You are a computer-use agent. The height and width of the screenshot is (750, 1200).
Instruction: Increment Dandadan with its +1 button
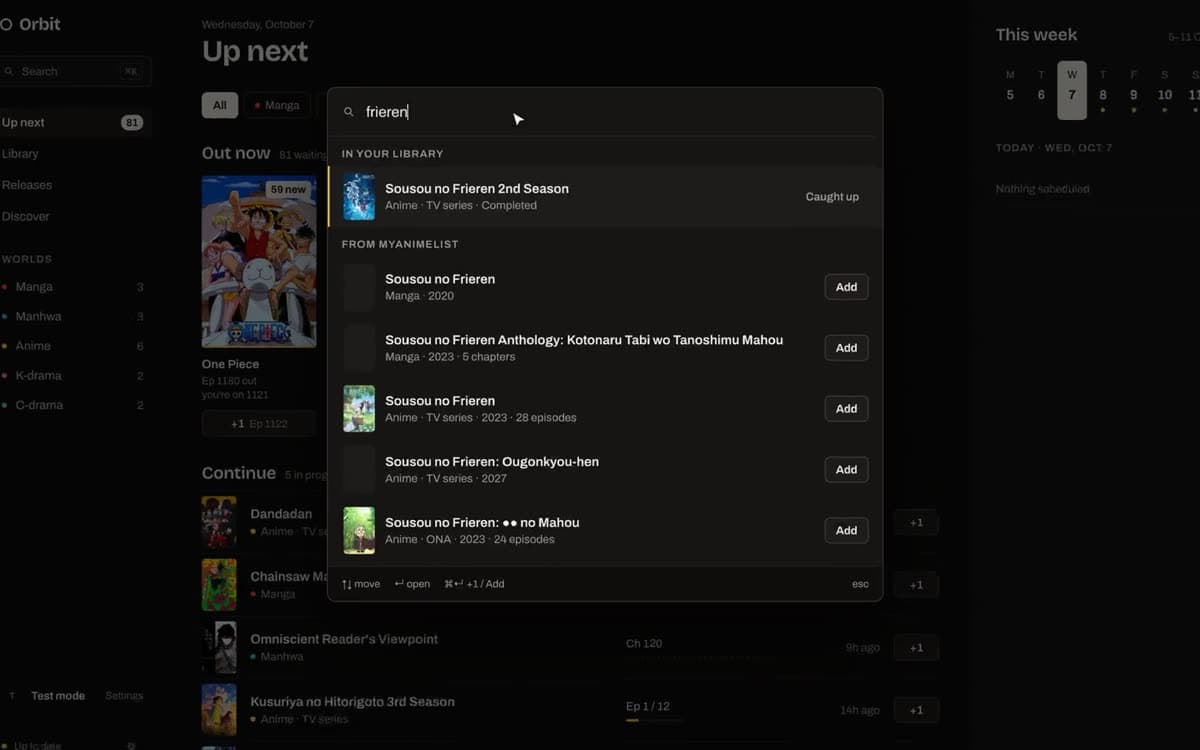point(916,523)
